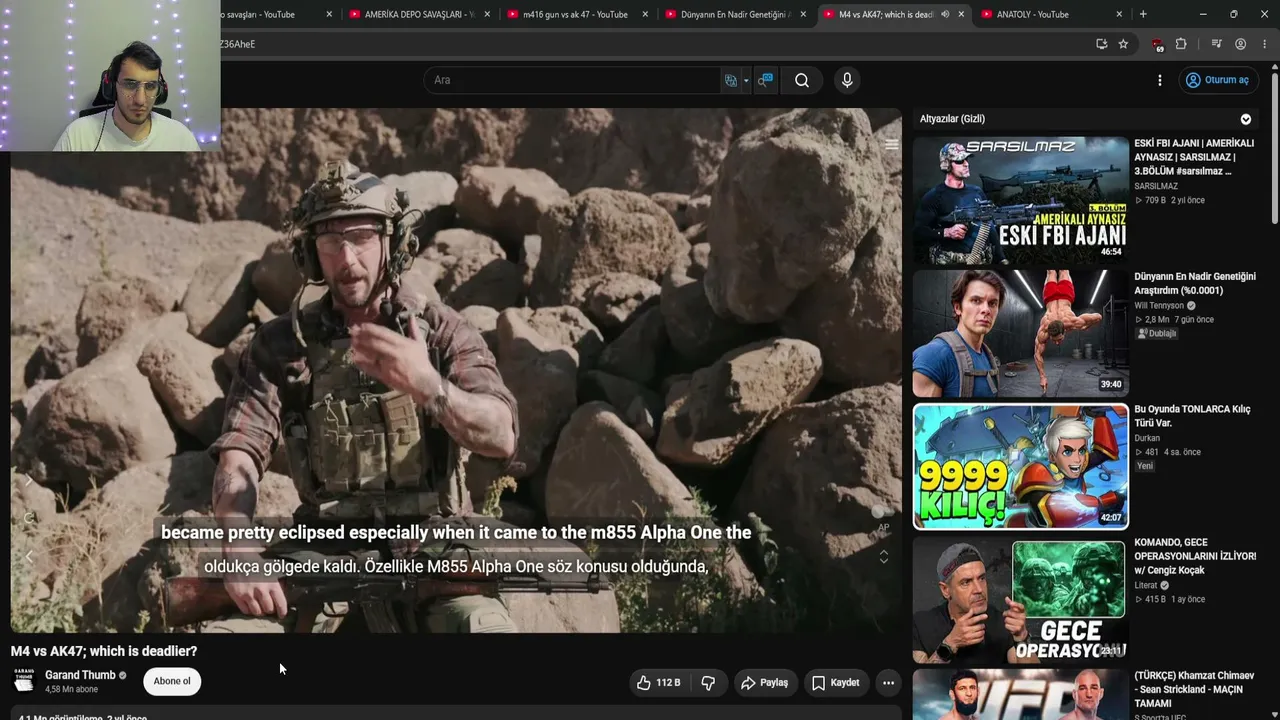Click the video title 'M4 vs AK47; which is deadlier?'
Screen dimensions: 1280x720
(104, 651)
